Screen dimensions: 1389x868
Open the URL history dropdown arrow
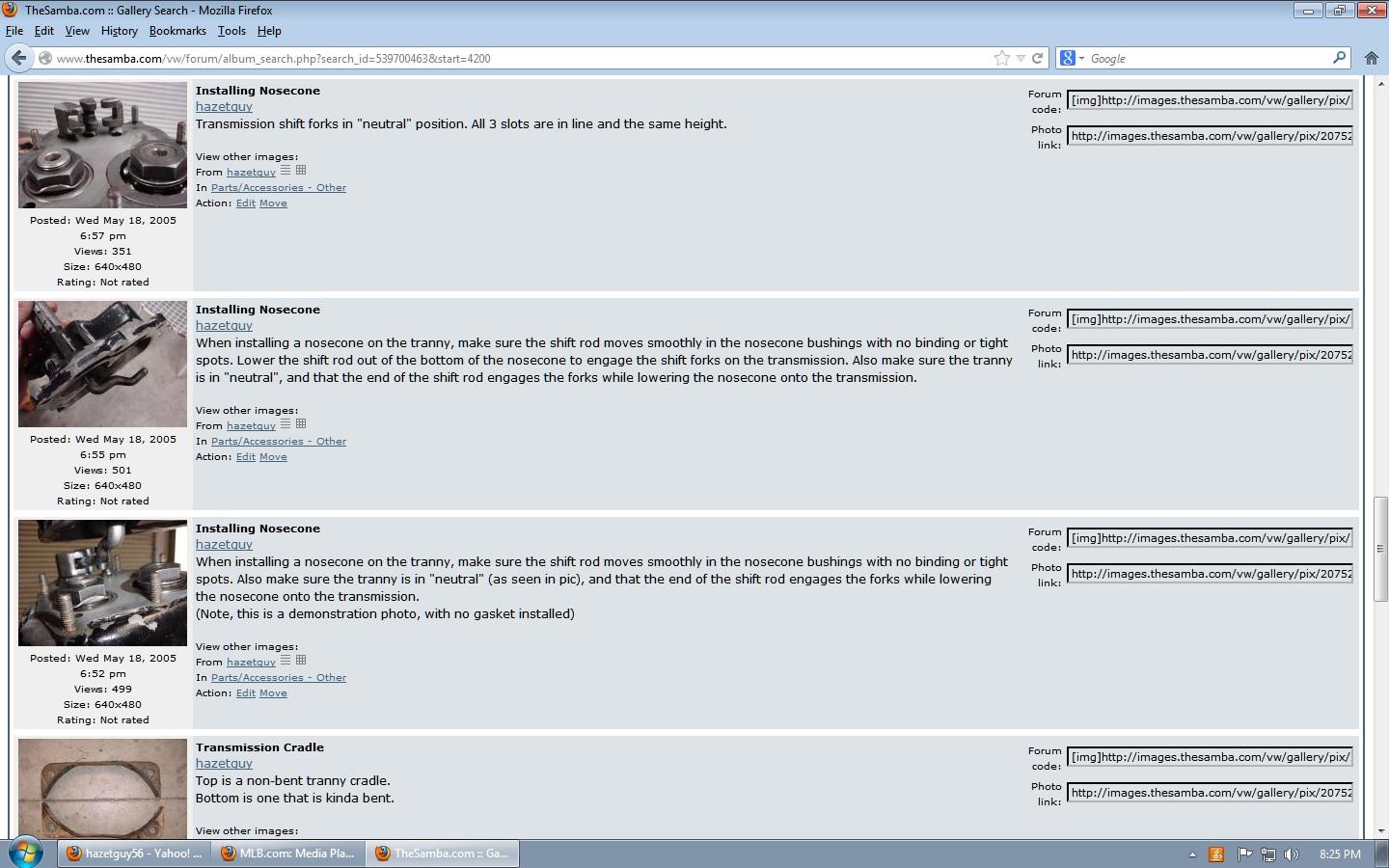pyautogui.click(x=1021, y=58)
